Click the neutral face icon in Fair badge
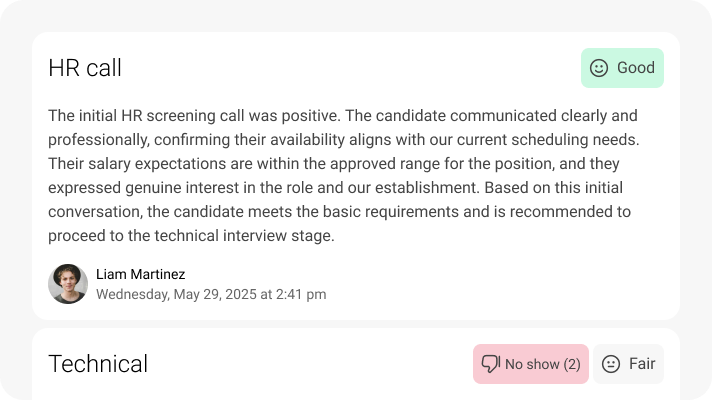712x400 pixels. pyautogui.click(x=611, y=364)
